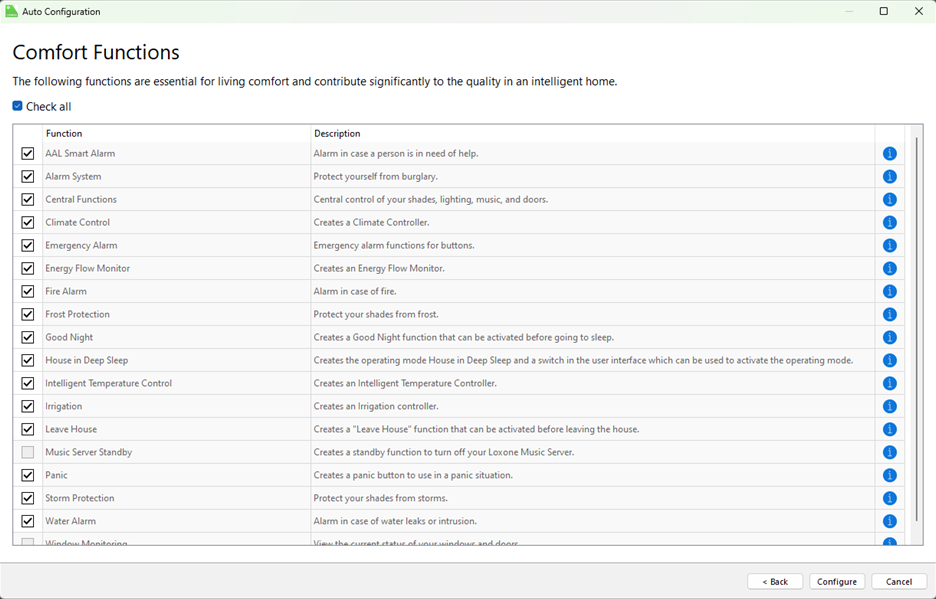Click info icon for Music Server Standby

pos(889,453)
